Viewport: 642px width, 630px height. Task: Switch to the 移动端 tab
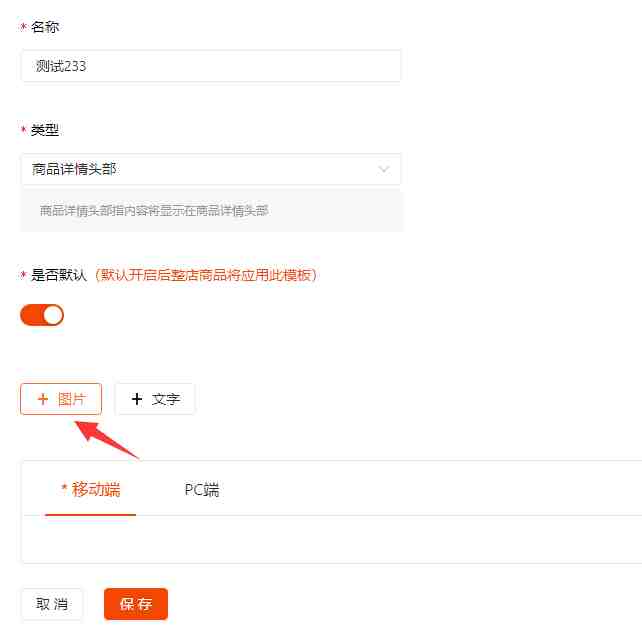[90, 489]
